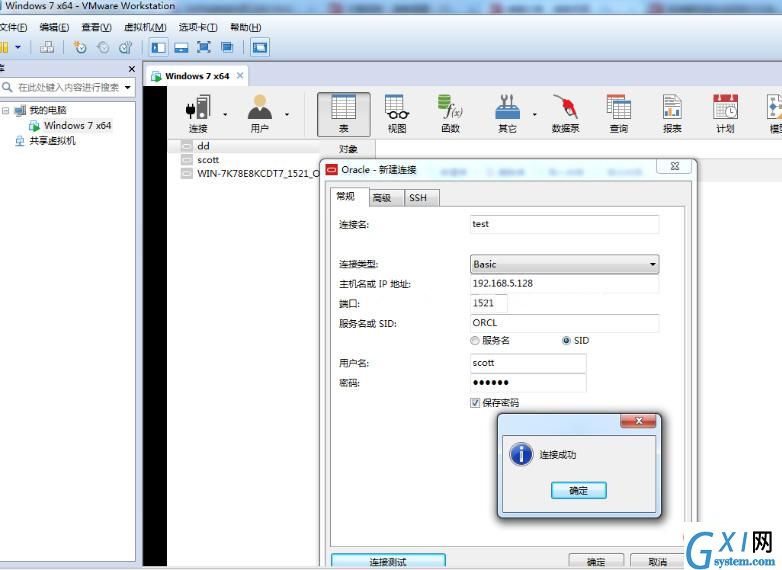Confirm connection success with 确定 button
This screenshot has width=782, height=570.
579,491
